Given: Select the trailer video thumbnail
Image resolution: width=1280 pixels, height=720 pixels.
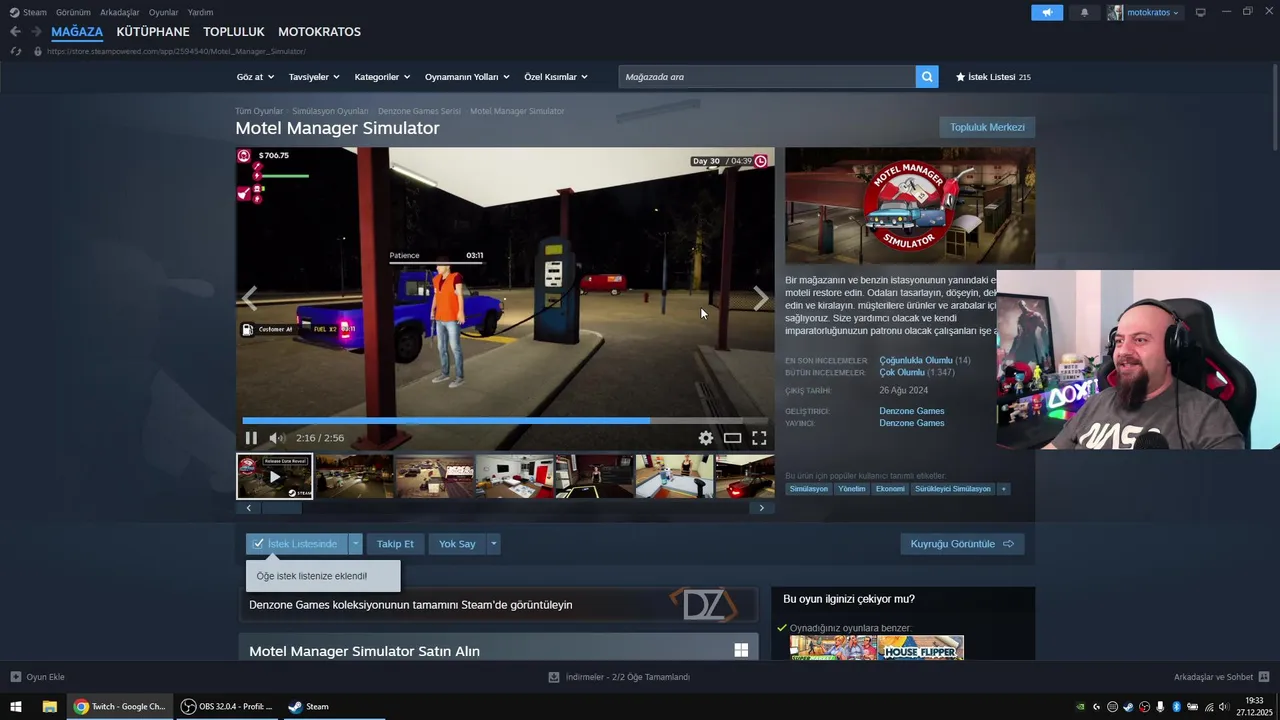Looking at the screenshot, I should click(274, 476).
